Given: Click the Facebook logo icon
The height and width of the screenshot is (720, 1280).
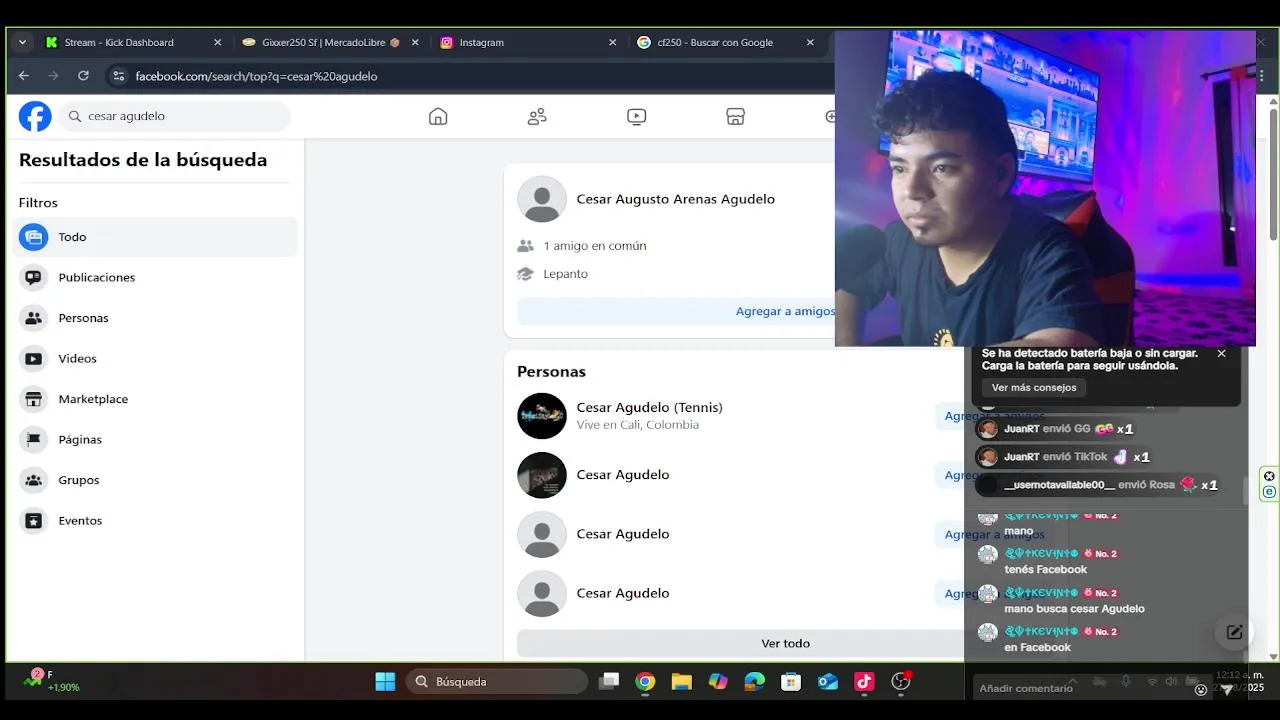Looking at the screenshot, I should [35, 116].
